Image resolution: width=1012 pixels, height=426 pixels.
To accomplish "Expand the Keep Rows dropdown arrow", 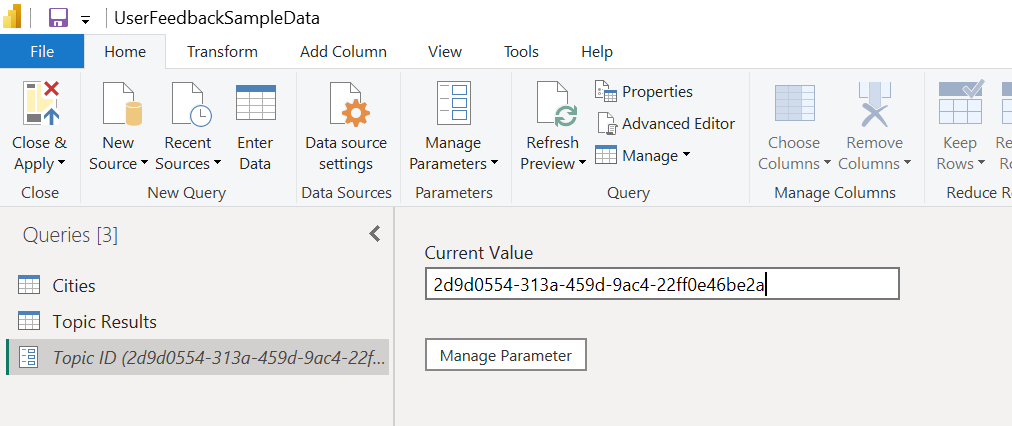I will [x=981, y=163].
